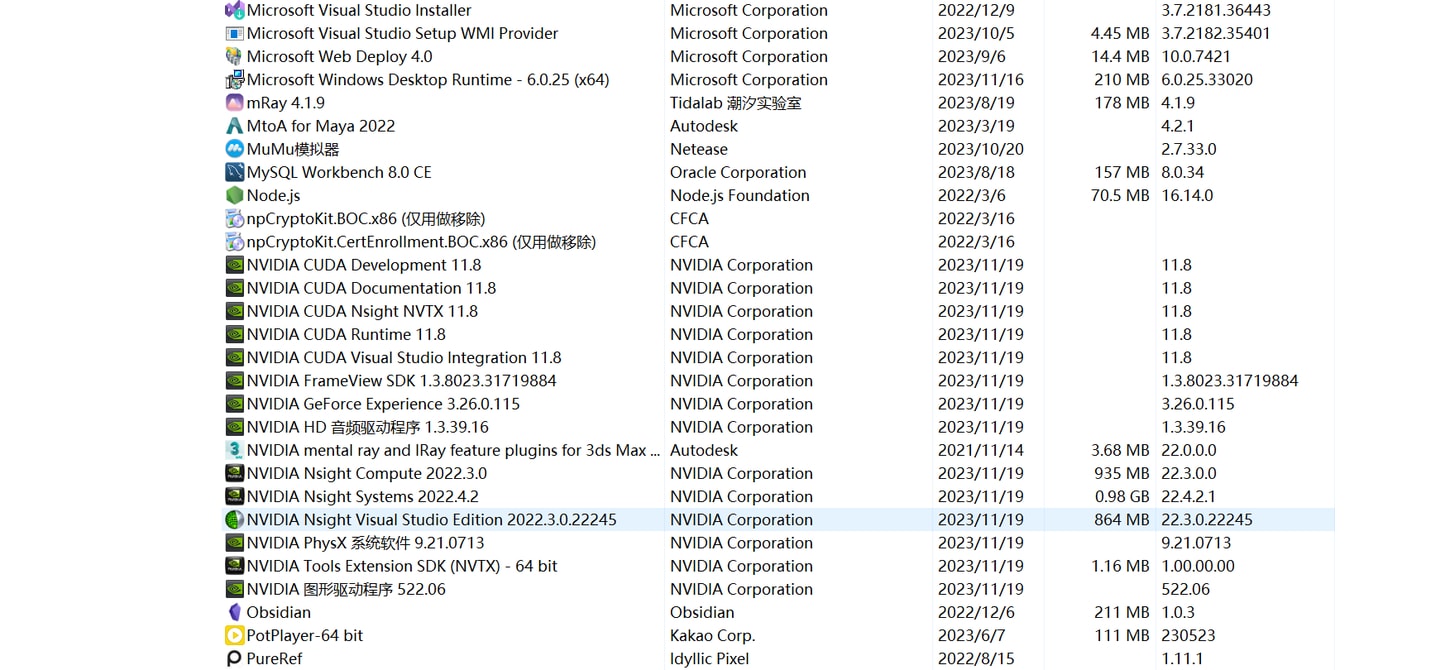This screenshot has height=670, width=1440.
Task: Select the MuMu模拟器 app icon
Action: 234,149
